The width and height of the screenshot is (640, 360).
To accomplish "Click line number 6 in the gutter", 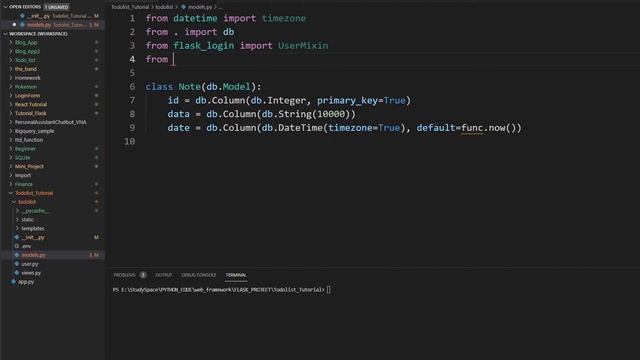I will (132, 87).
